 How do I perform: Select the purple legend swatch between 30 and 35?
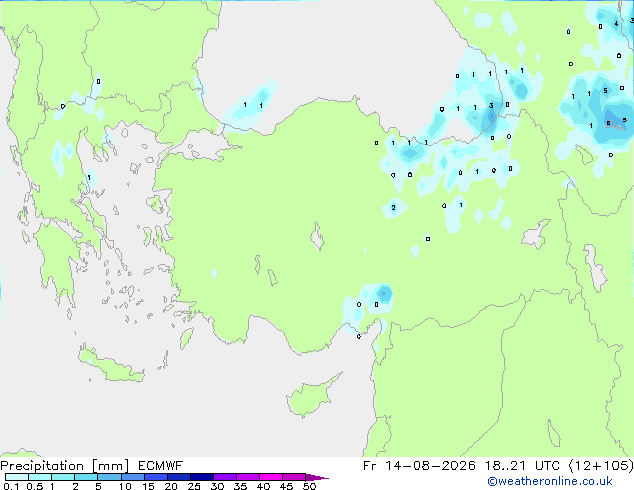tap(225, 477)
